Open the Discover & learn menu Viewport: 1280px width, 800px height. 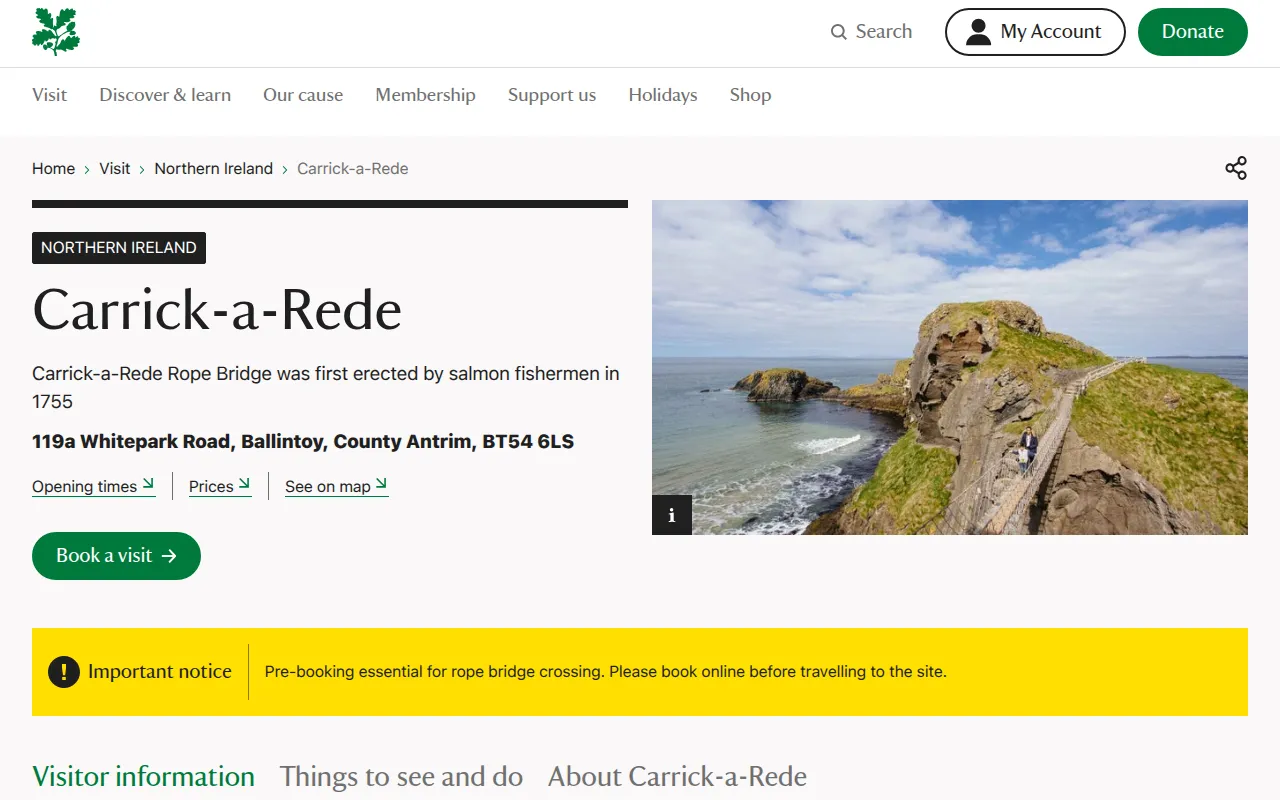pyautogui.click(x=165, y=95)
